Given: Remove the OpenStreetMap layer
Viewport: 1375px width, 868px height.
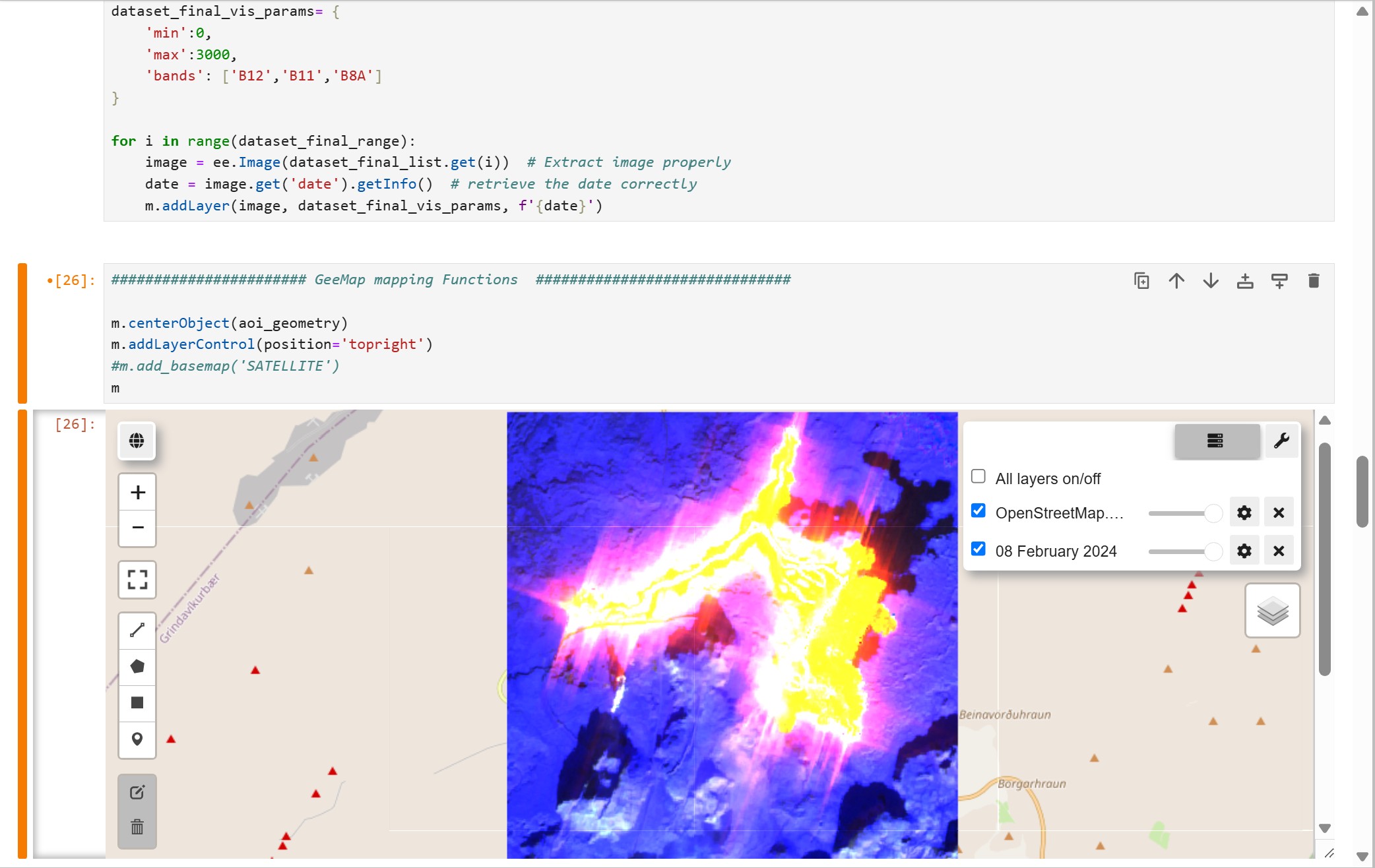Looking at the screenshot, I should 1279,512.
